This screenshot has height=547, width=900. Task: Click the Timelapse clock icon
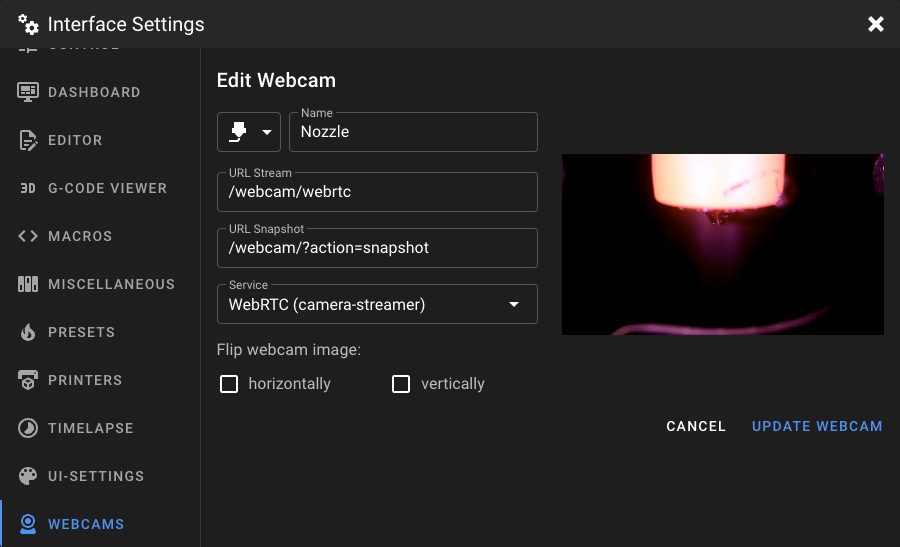pos(28,428)
